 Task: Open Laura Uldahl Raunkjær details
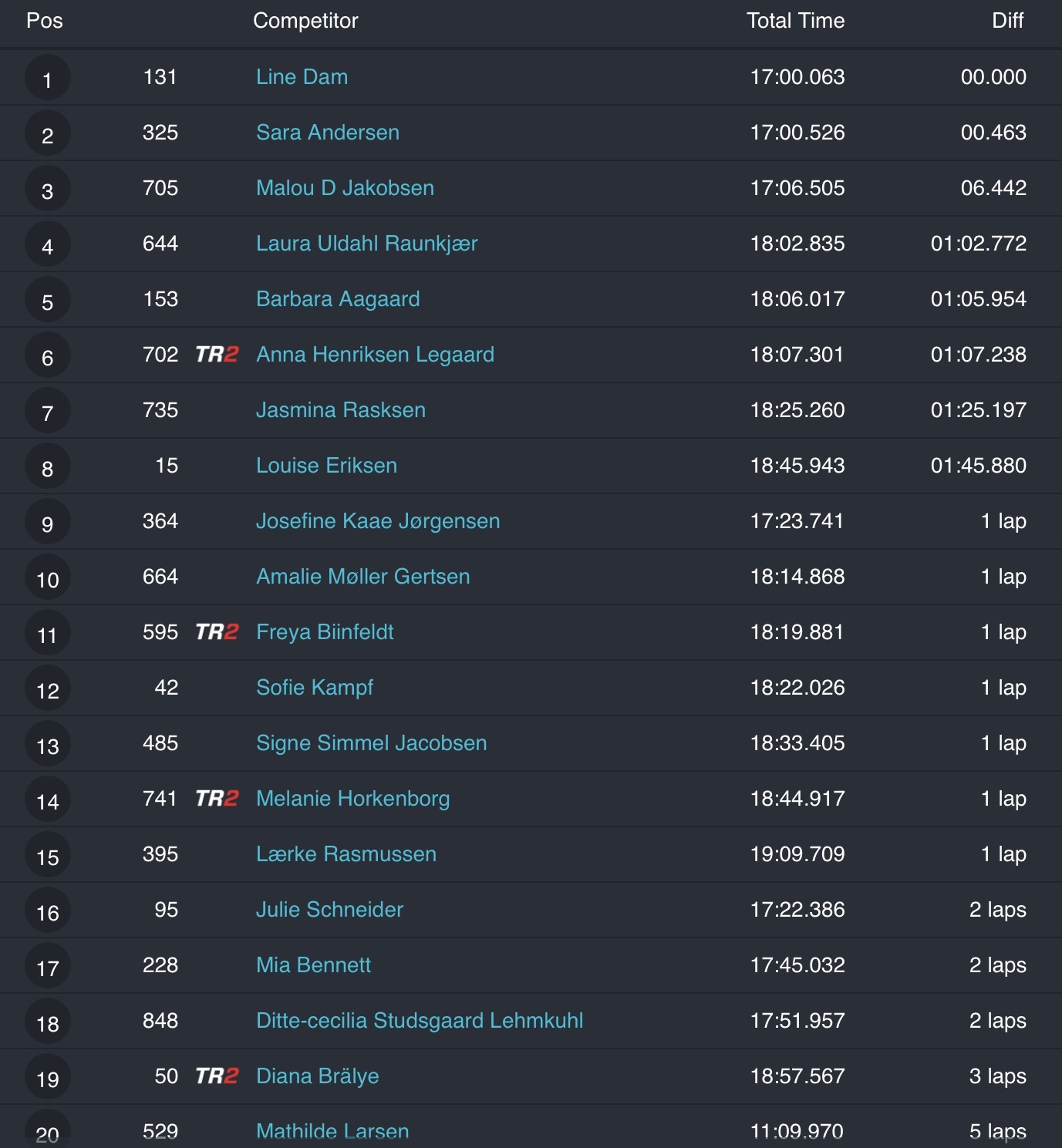click(x=366, y=244)
